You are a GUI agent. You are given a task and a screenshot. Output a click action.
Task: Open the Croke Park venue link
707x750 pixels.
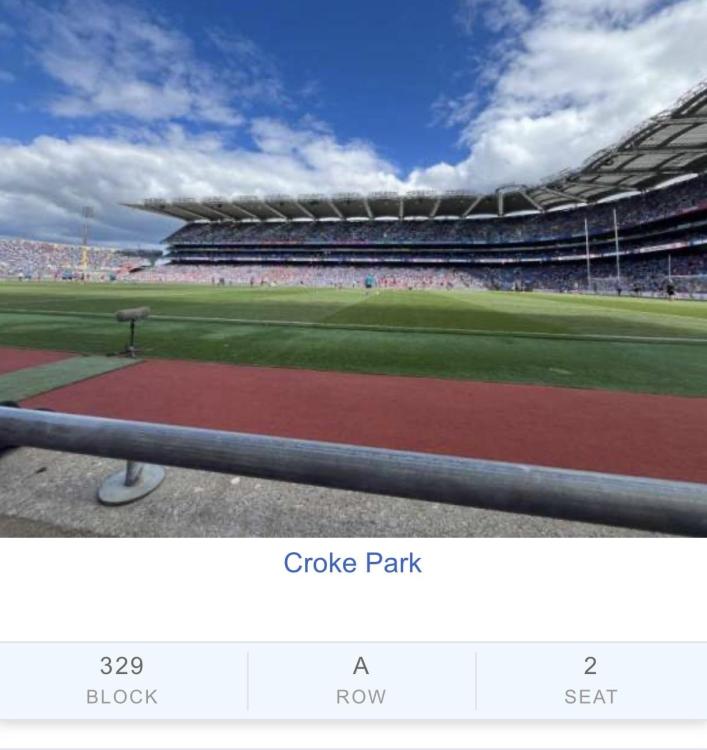click(353, 563)
